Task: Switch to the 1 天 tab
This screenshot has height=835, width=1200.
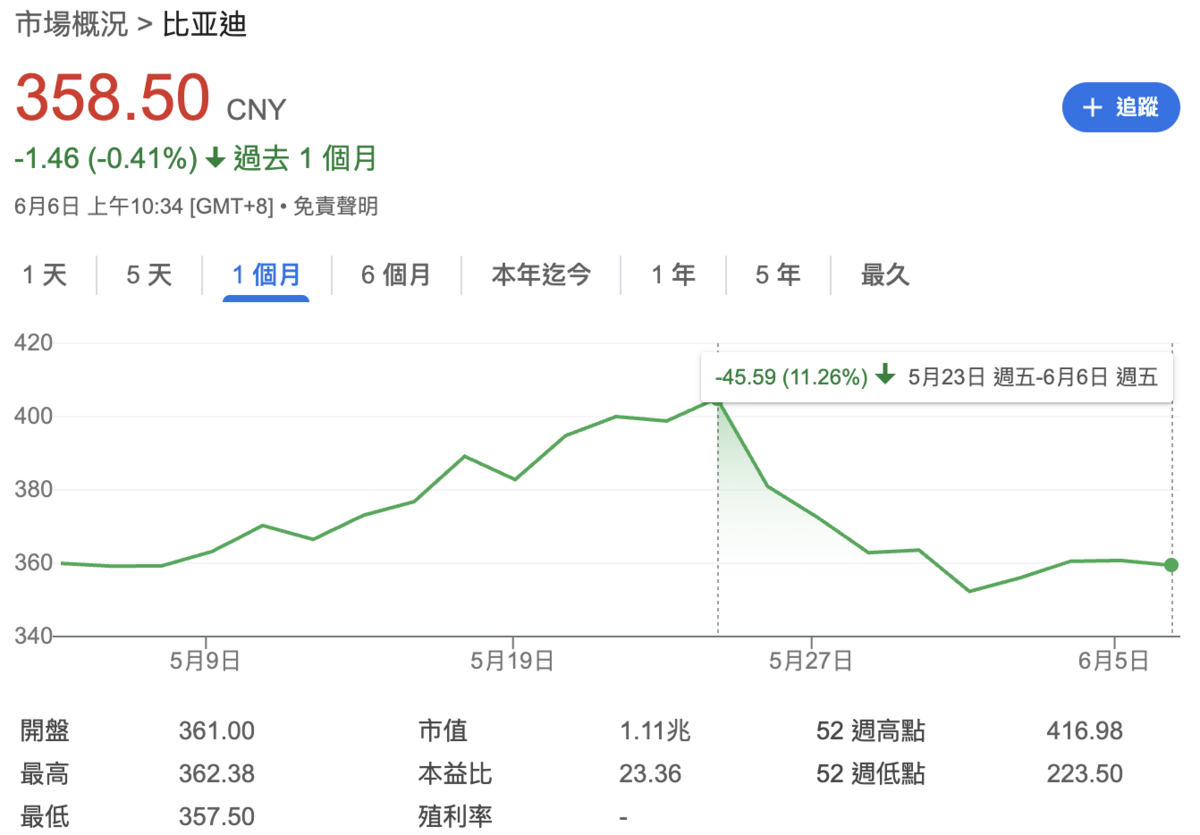Action: click(45, 275)
